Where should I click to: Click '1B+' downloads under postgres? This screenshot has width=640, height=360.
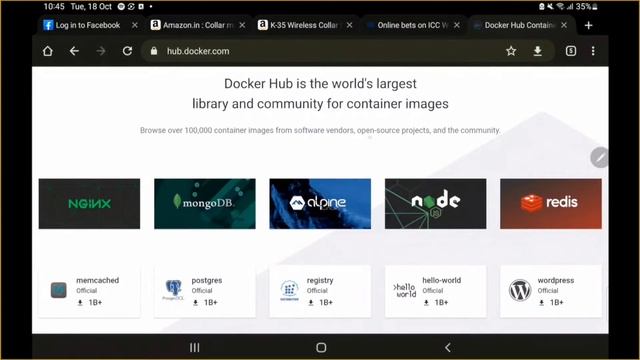point(211,302)
